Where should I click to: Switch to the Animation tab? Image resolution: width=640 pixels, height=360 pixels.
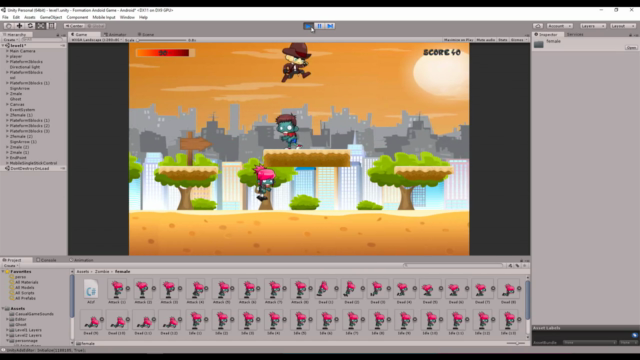coord(81,260)
